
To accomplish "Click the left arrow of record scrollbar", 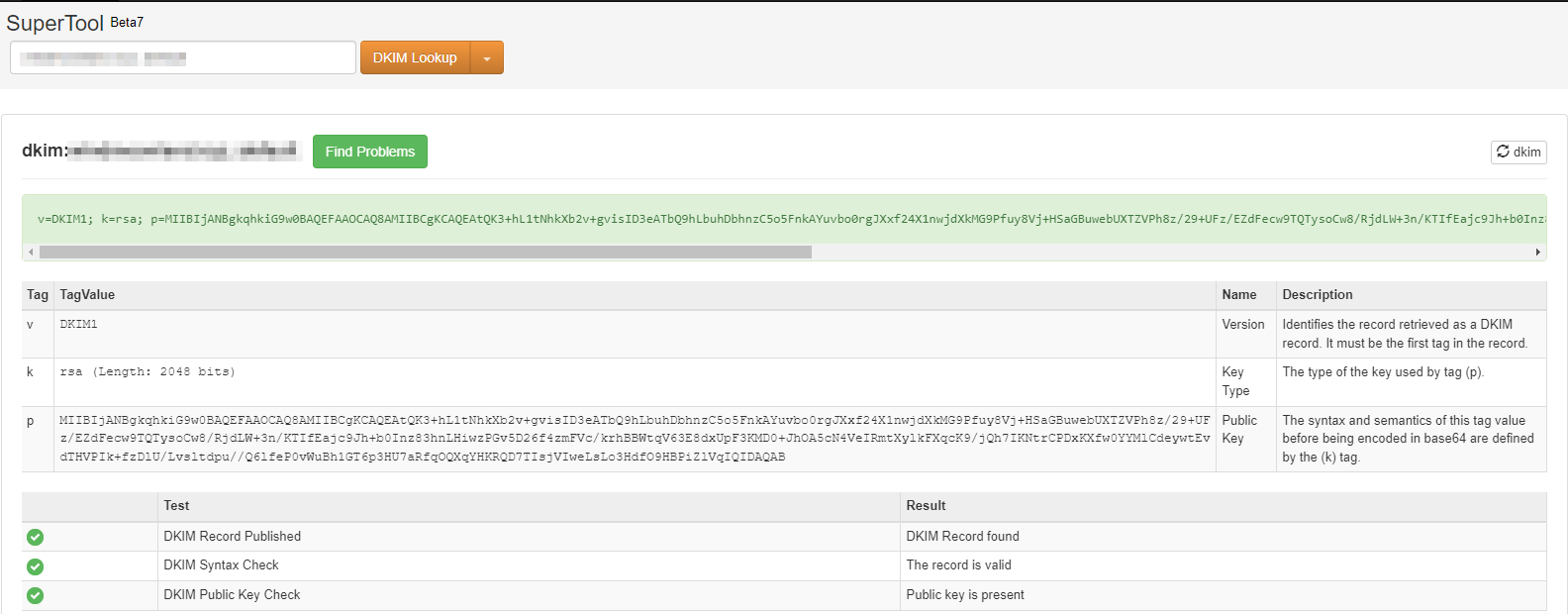I will [x=31, y=253].
